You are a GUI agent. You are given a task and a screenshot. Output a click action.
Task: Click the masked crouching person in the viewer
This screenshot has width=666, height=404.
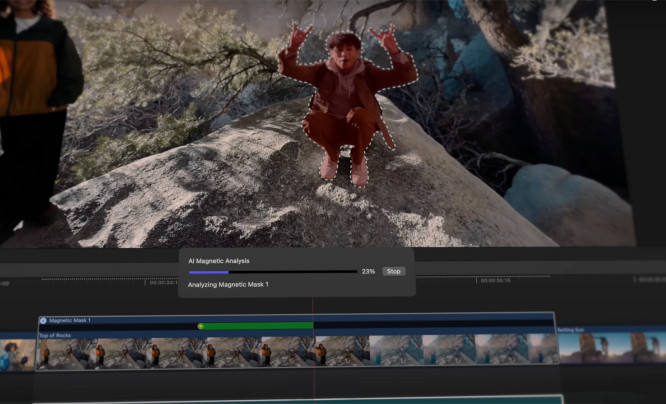pos(346,104)
